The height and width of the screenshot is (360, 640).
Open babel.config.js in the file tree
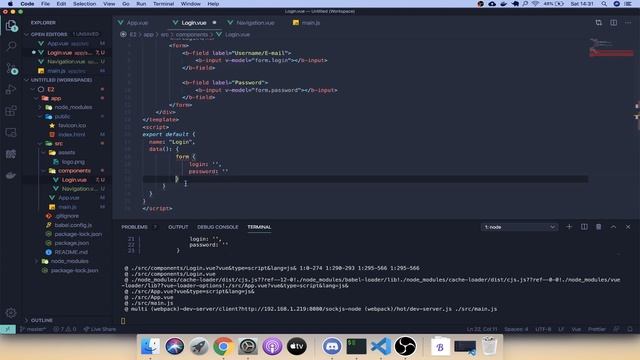[x=73, y=225]
